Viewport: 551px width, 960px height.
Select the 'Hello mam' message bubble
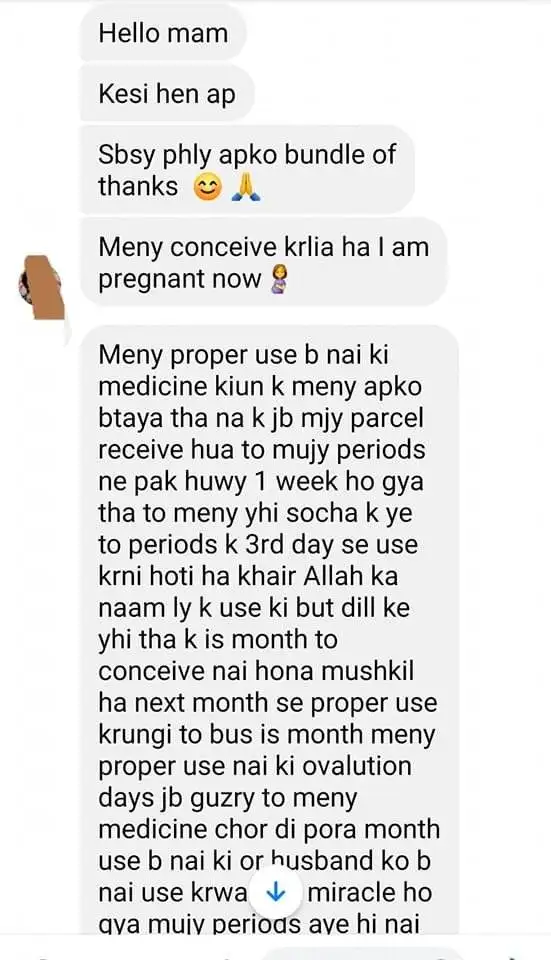tap(163, 33)
